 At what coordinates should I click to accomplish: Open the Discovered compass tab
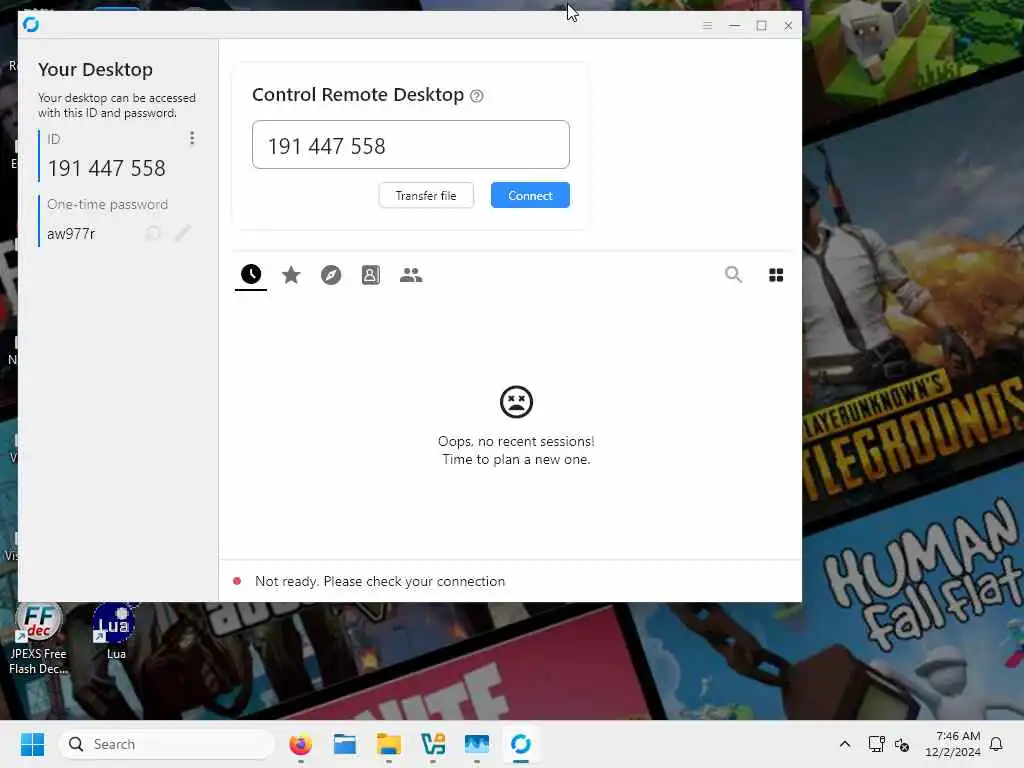tap(331, 275)
